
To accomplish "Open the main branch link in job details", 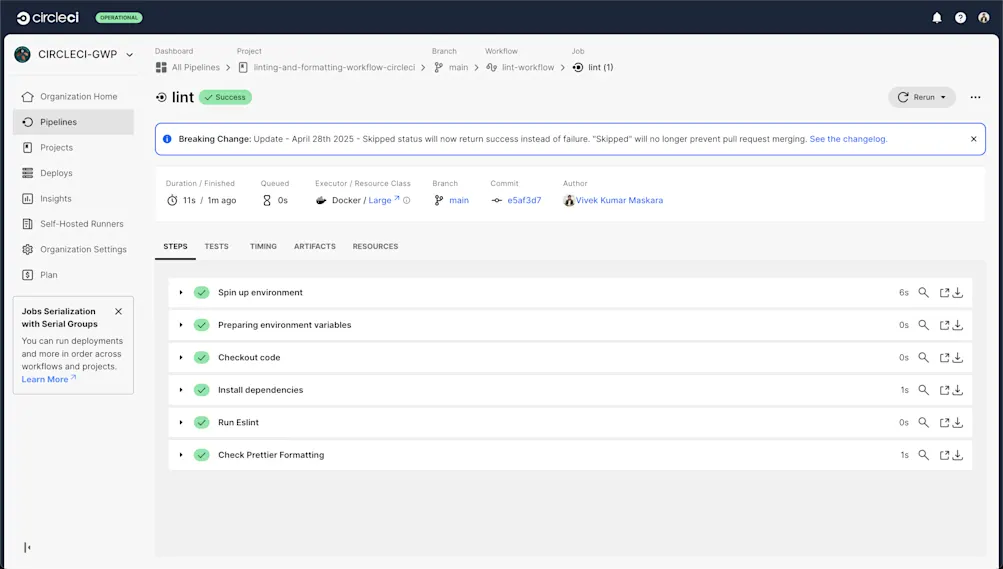I will coord(459,200).
